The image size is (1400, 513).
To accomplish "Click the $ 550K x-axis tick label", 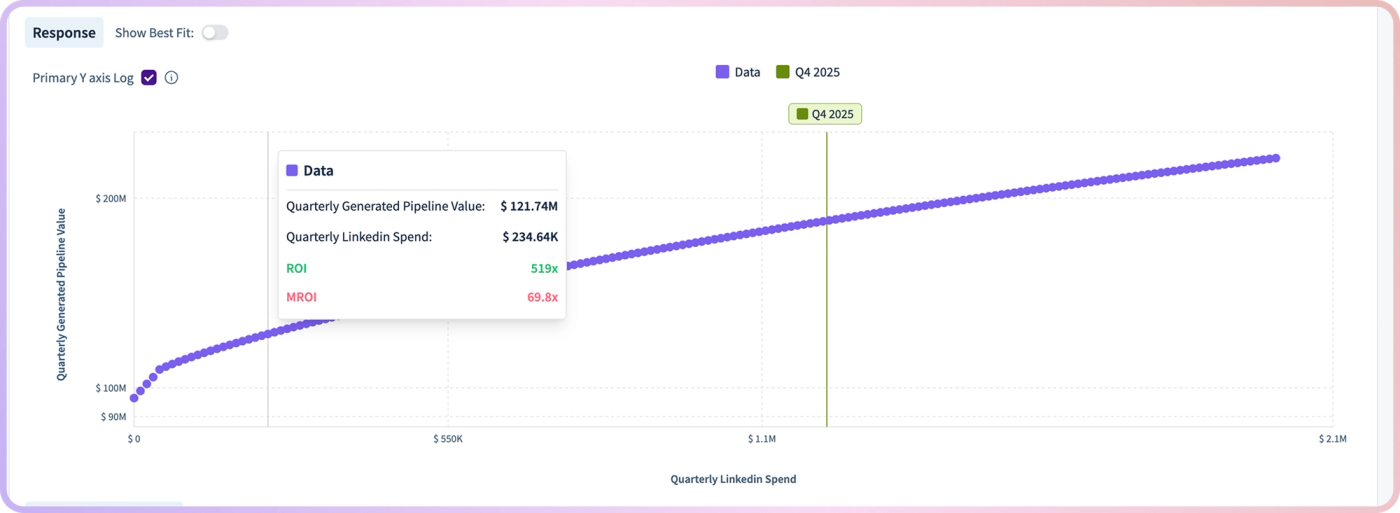I will [448, 439].
